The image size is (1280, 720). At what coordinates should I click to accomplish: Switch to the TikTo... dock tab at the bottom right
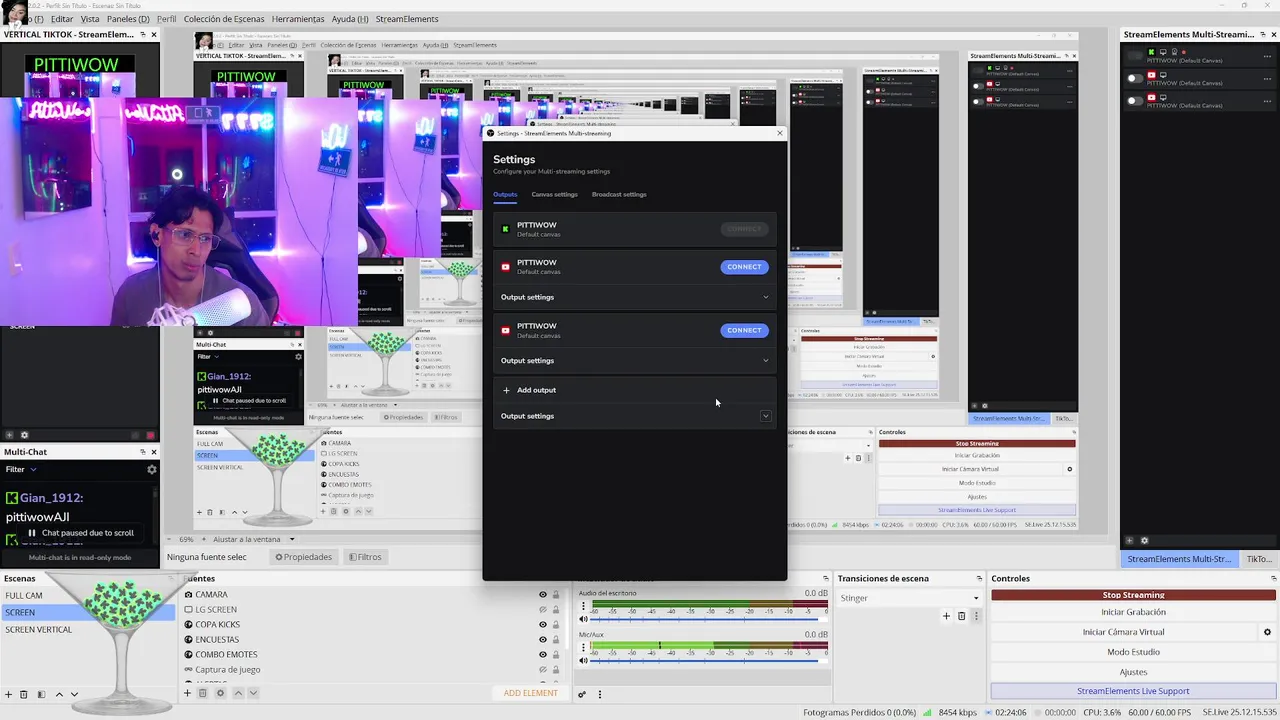pos(1260,559)
